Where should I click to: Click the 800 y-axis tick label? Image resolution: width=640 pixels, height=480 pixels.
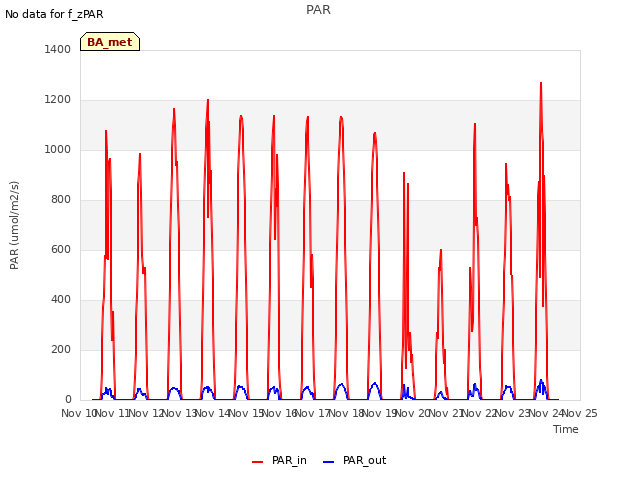(61, 200)
